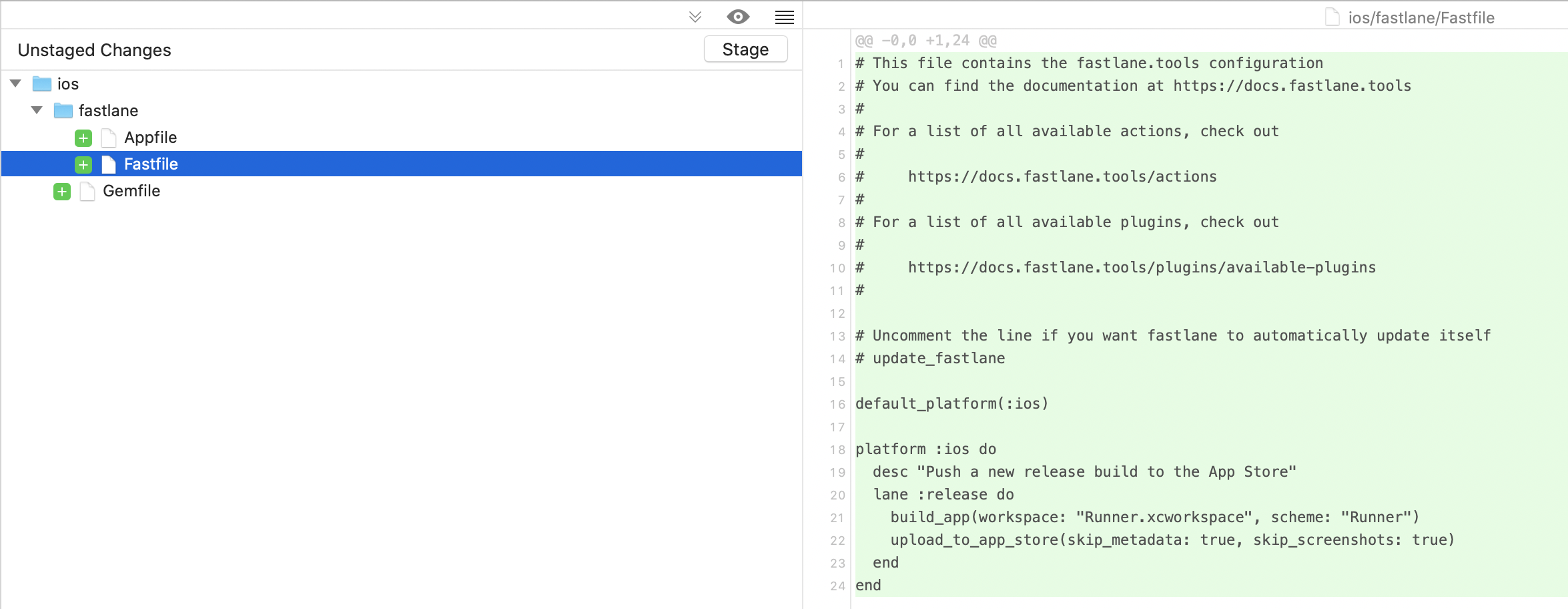Collapse the ios folder triangle
Screen dimensions: 1568x609
[x=16, y=83]
